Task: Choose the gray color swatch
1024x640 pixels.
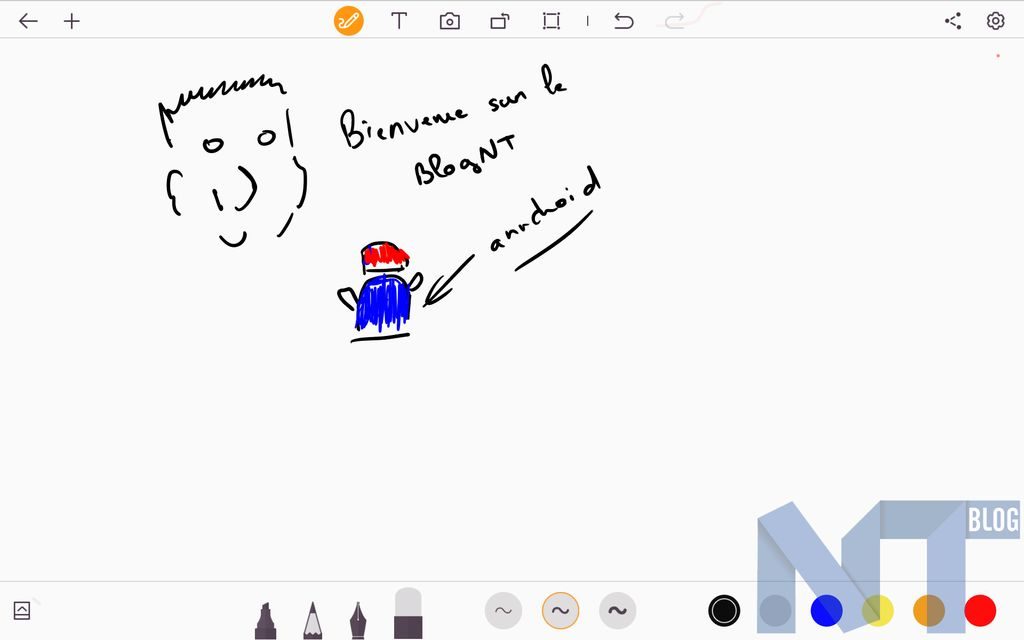Action: 775,611
